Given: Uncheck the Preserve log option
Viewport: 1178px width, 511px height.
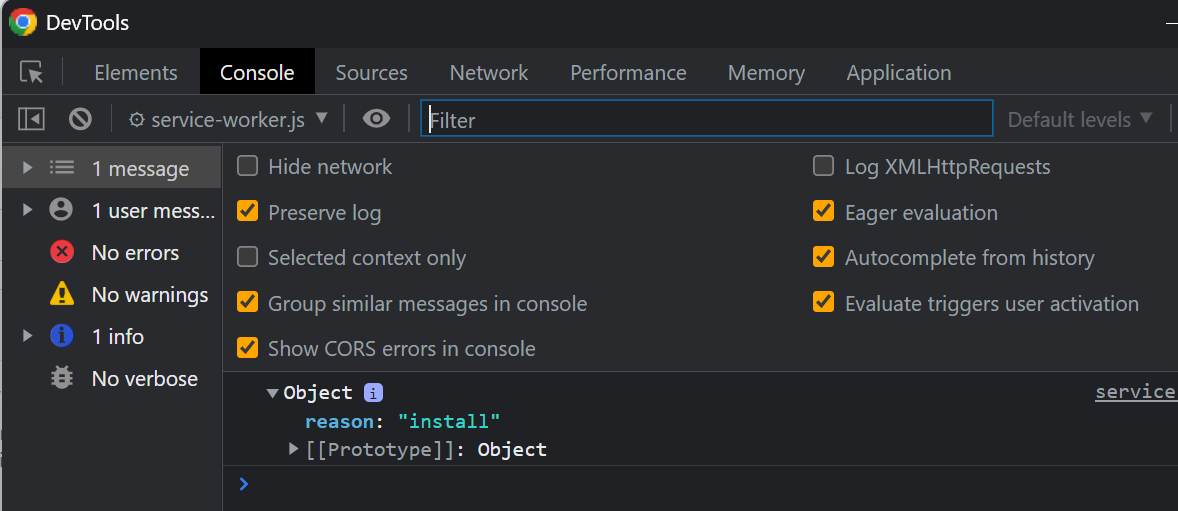Looking at the screenshot, I should (x=248, y=212).
